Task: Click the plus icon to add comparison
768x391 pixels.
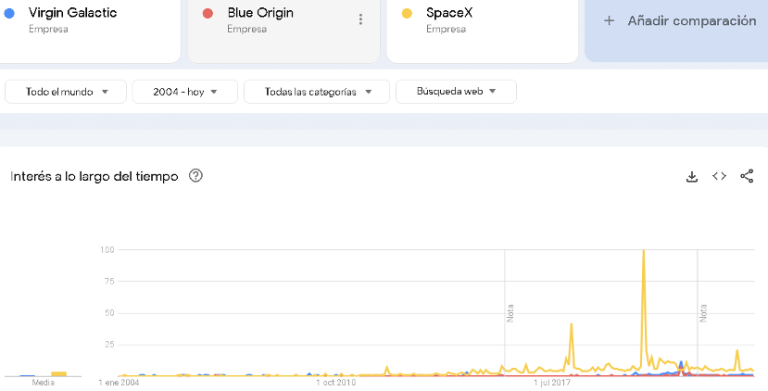Action: tap(609, 21)
